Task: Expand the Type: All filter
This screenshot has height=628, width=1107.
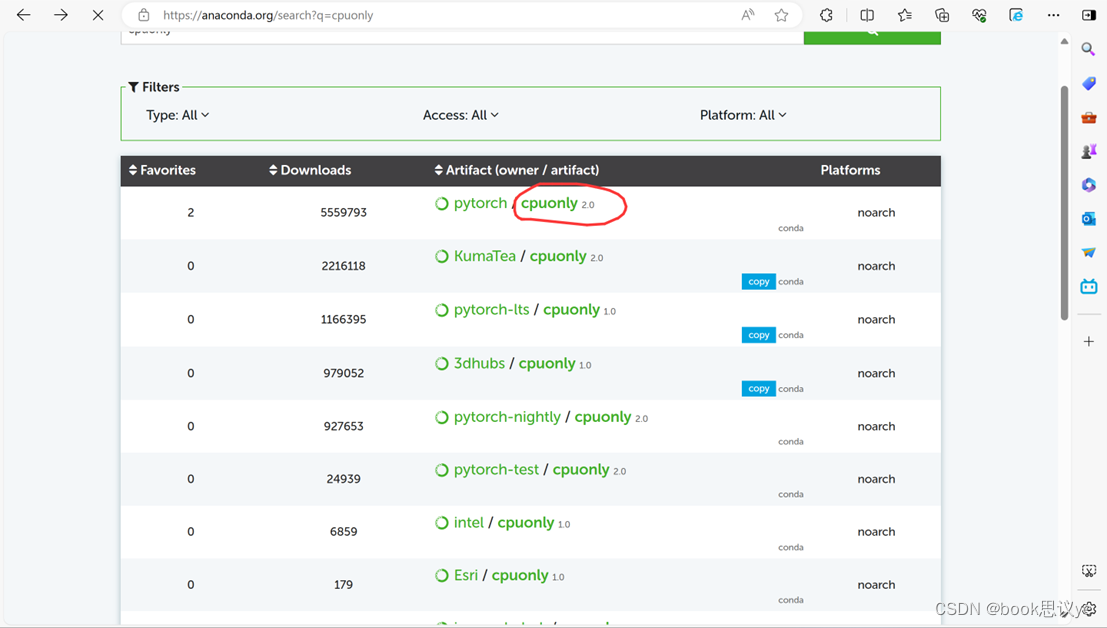Action: [177, 115]
